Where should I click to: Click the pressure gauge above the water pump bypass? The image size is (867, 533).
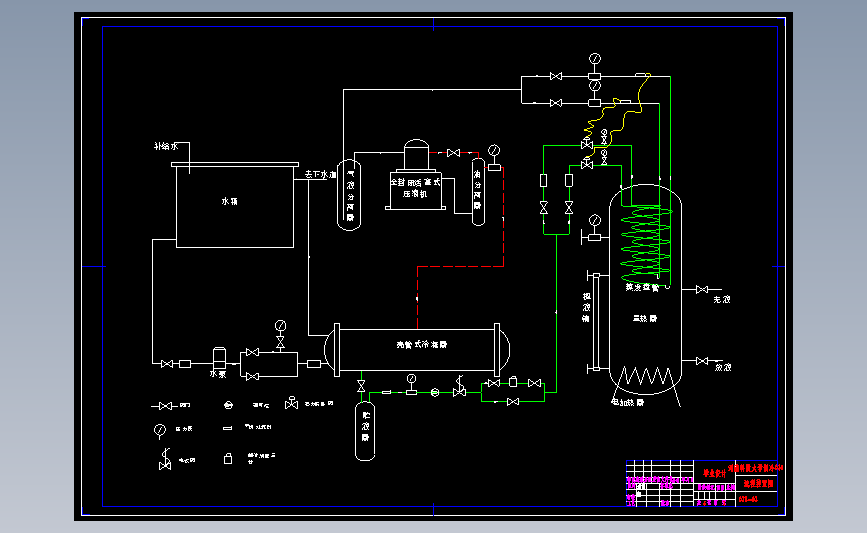(x=280, y=326)
